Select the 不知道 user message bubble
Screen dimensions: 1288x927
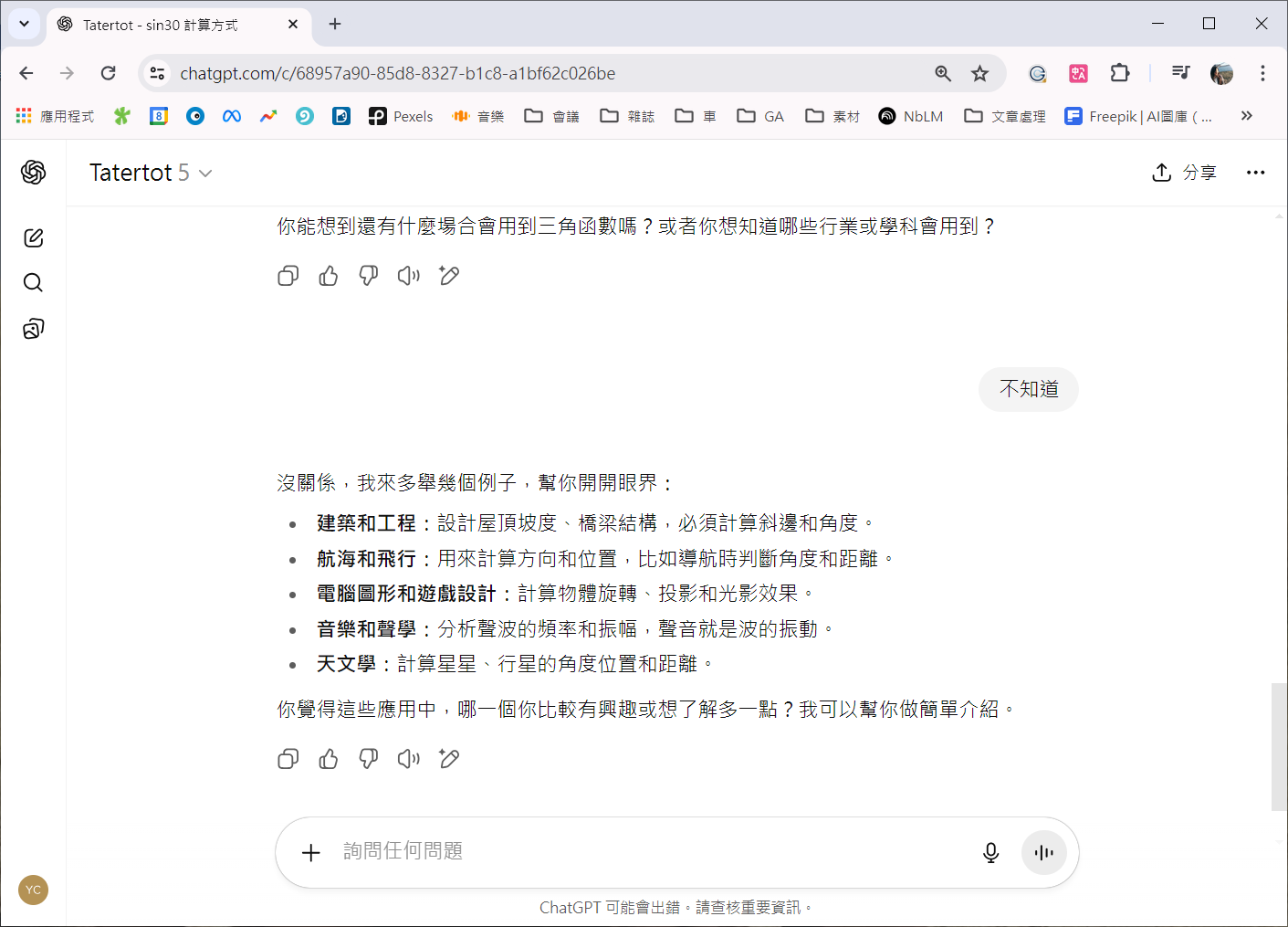[1029, 389]
